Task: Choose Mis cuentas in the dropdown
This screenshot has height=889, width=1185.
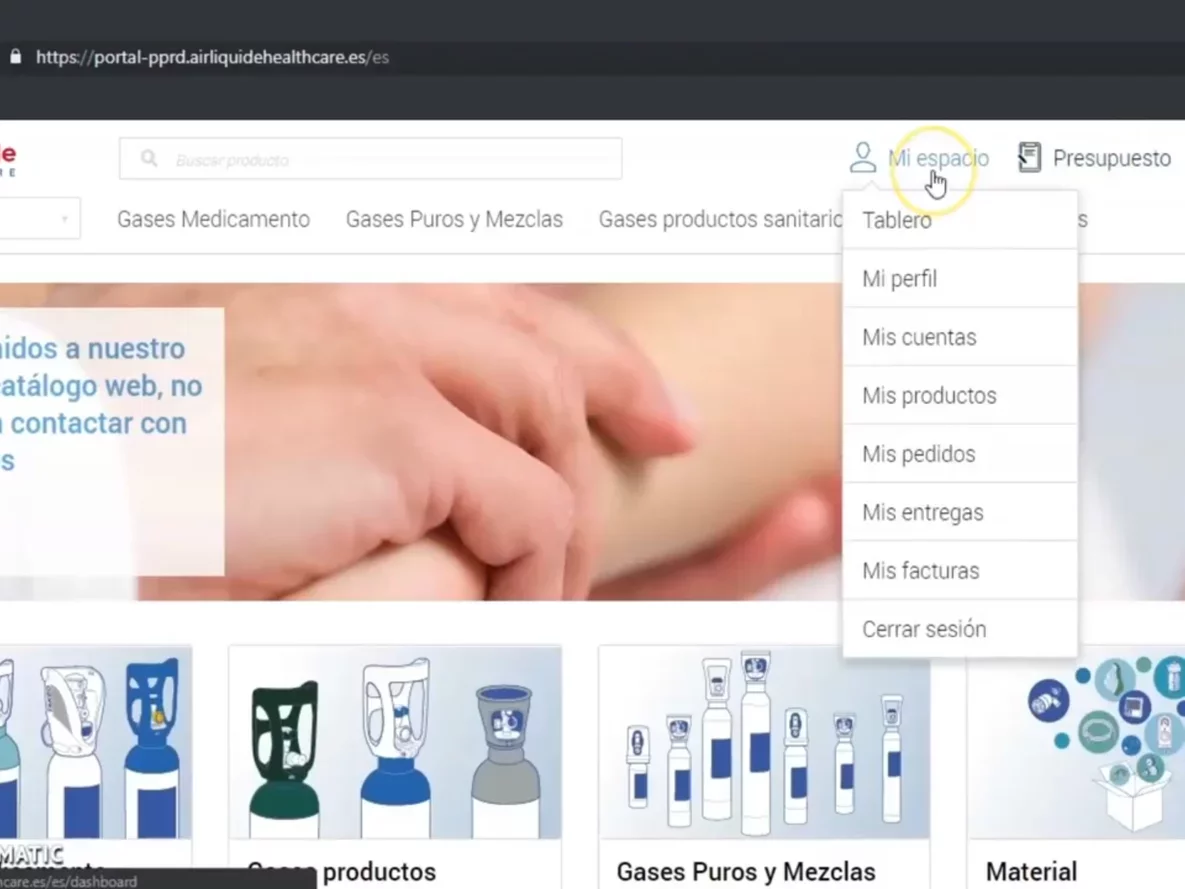Action: (x=919, y=337)
